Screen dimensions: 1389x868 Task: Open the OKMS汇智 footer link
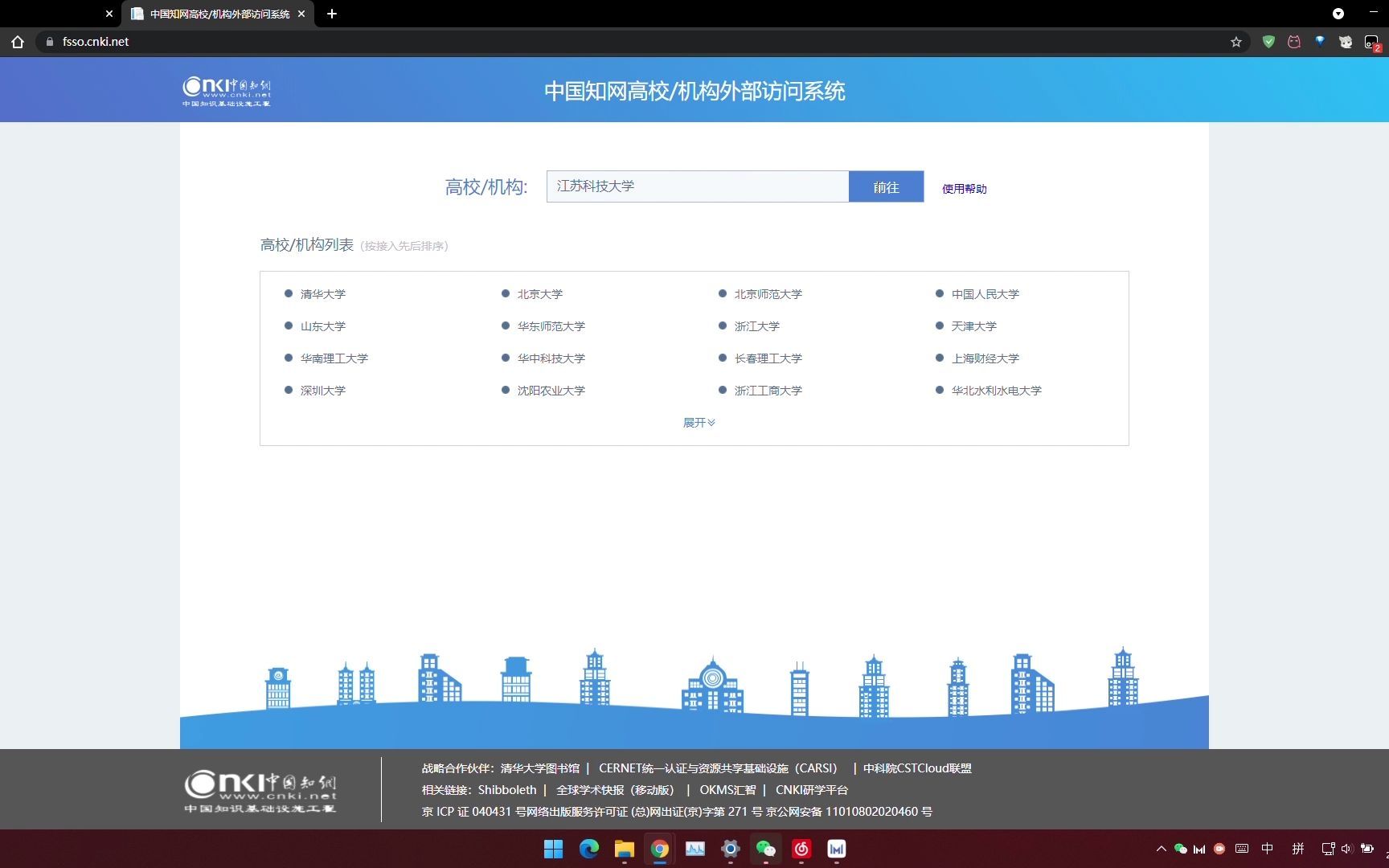tap(727, 790)
